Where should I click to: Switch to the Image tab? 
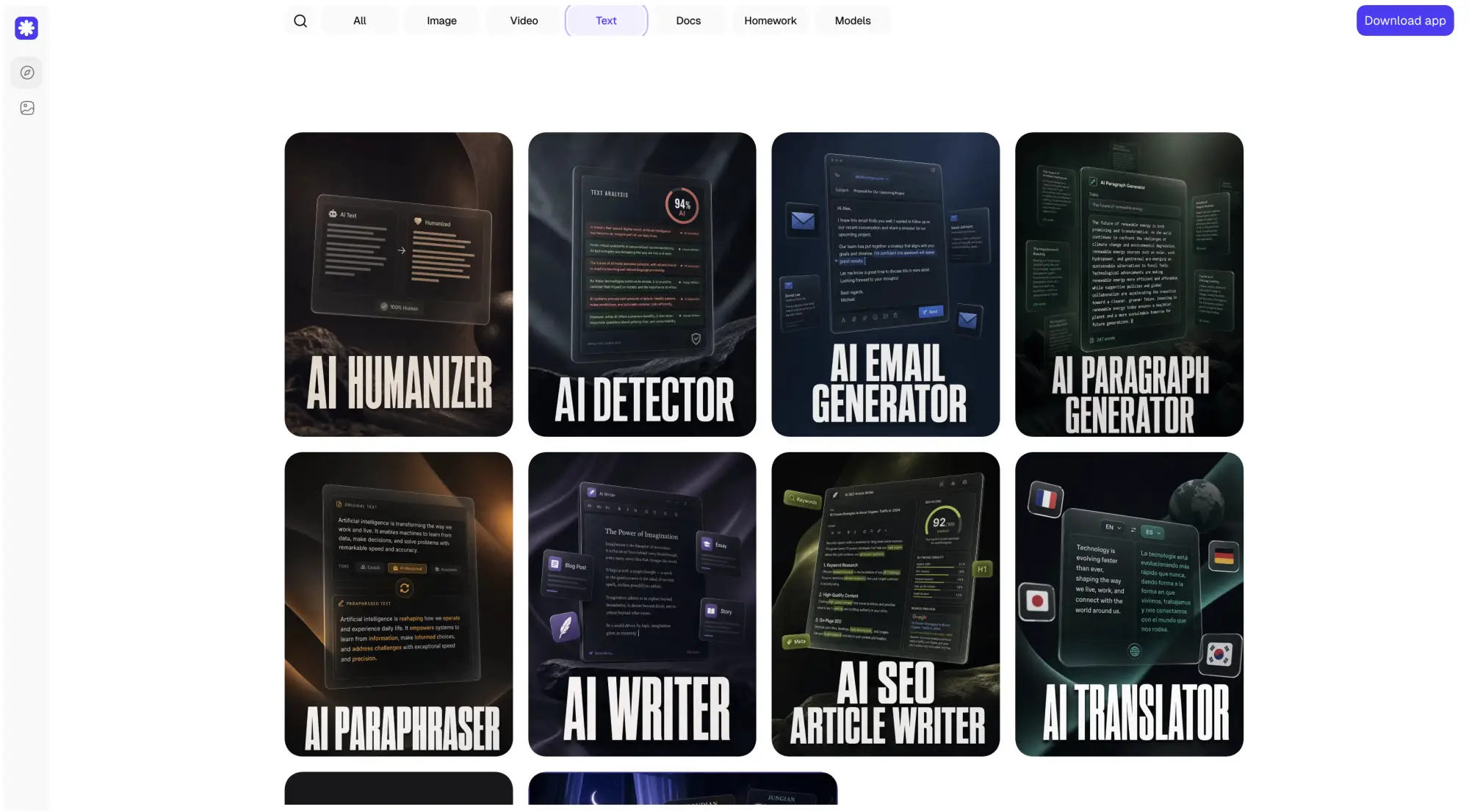pos(442,21)
